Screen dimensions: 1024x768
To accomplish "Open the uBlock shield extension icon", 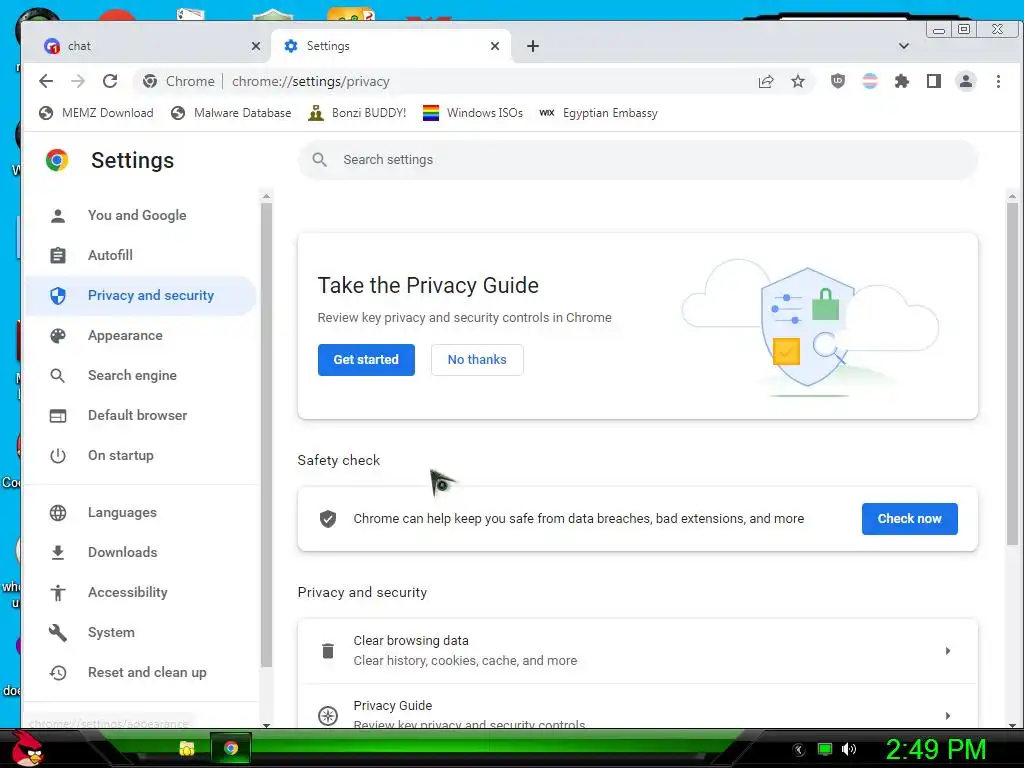I will tap(838, 81).
